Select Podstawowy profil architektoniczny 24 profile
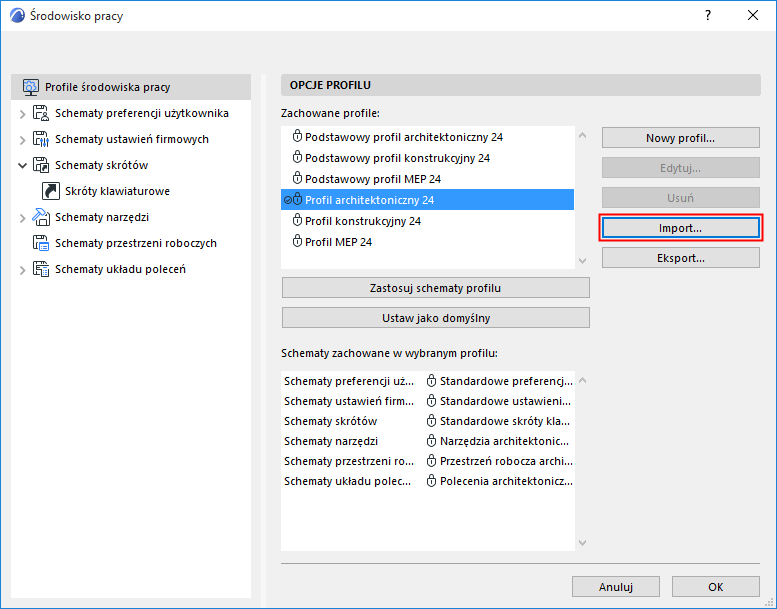 tap(427, 137)
